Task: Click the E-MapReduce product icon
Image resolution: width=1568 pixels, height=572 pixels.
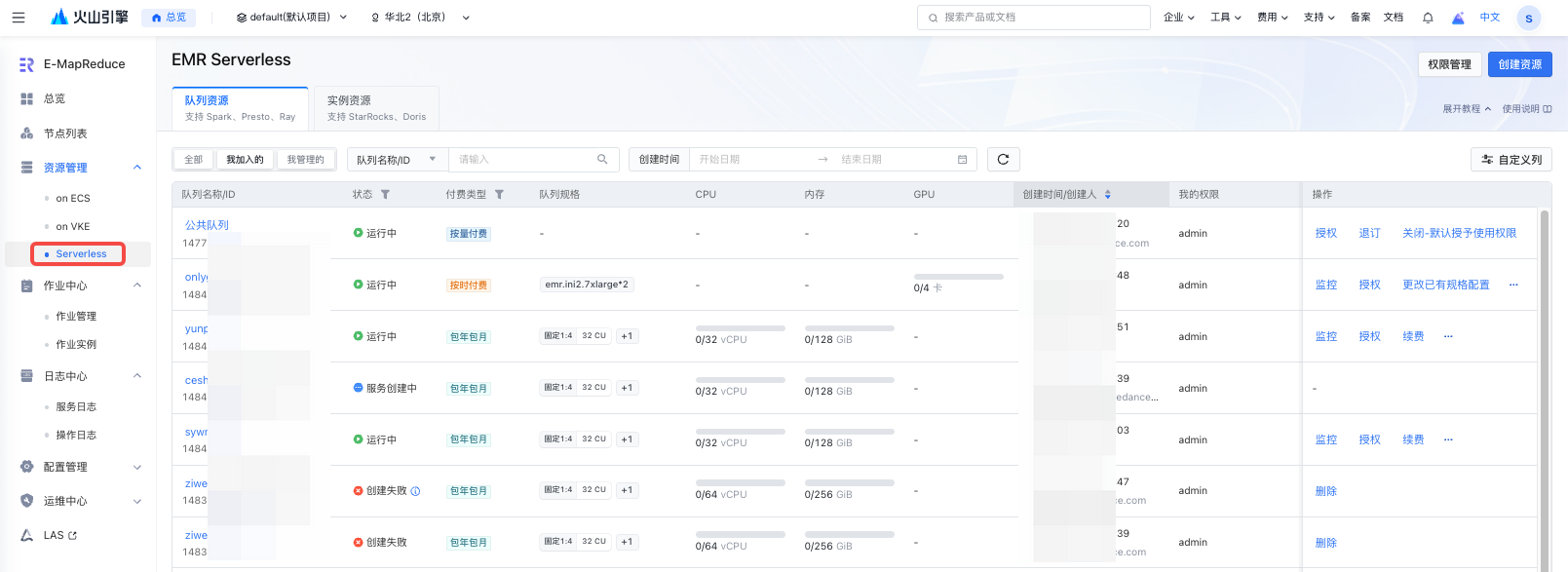Action: [26, 64]
